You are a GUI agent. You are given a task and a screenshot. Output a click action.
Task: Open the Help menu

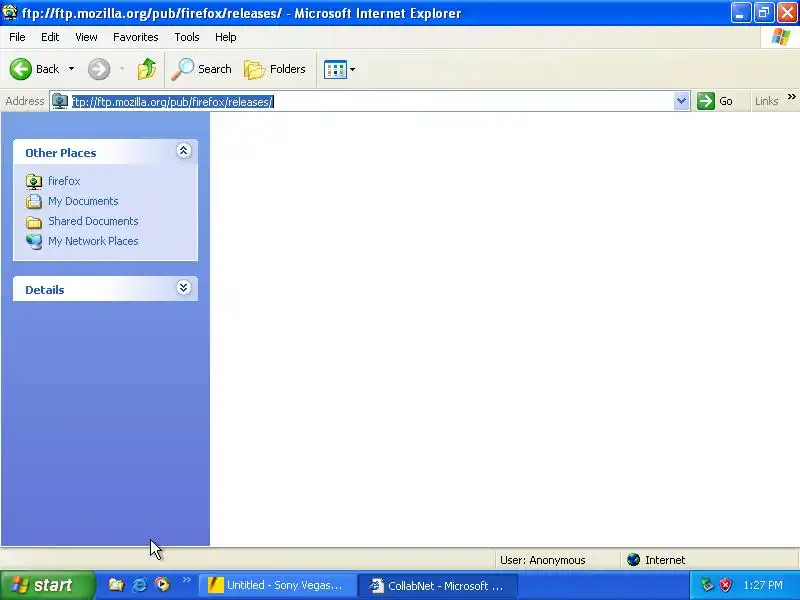(226, 37)
